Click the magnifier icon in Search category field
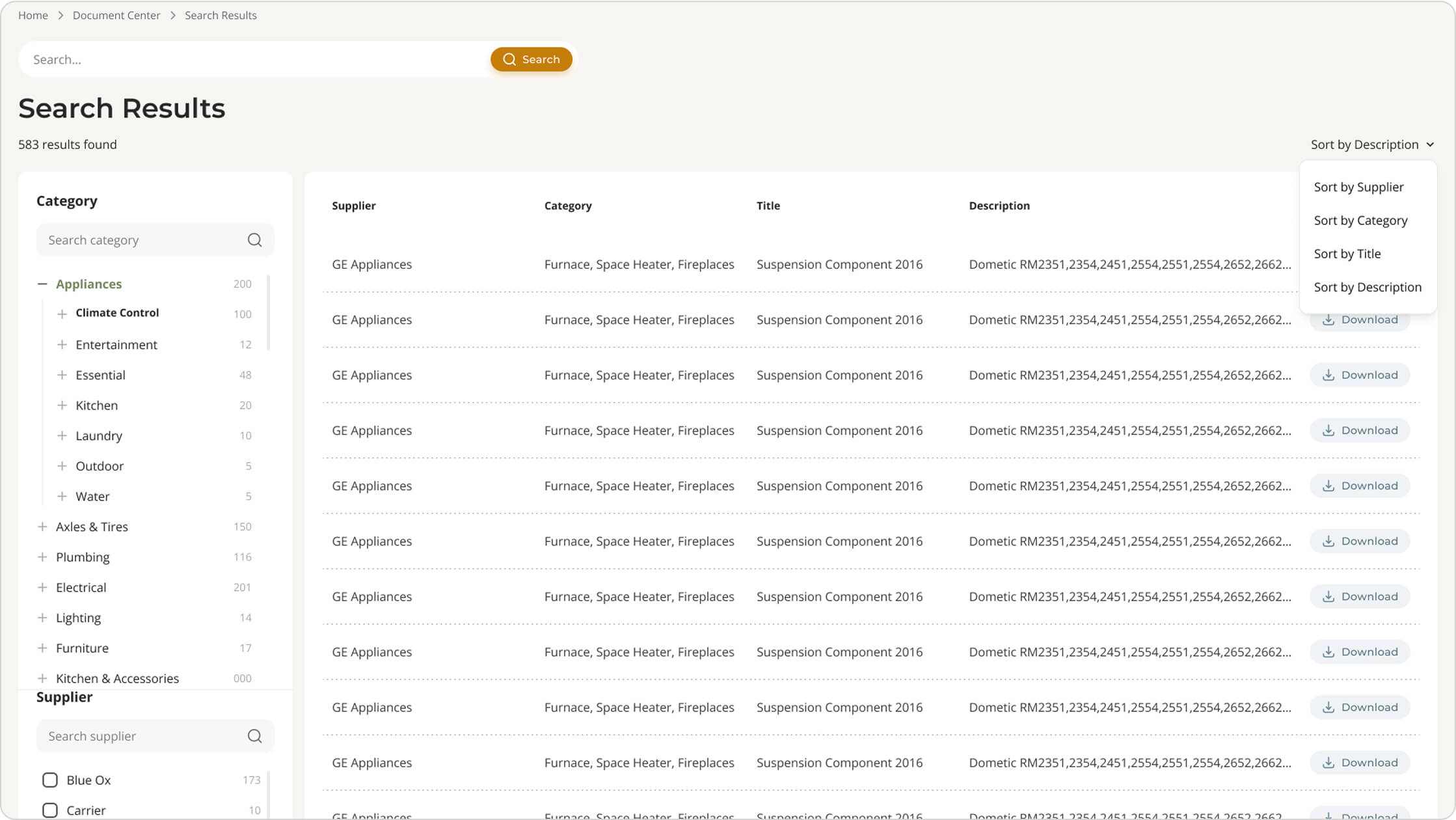This screenshot has width=1456, height=820. pos(254,240)
